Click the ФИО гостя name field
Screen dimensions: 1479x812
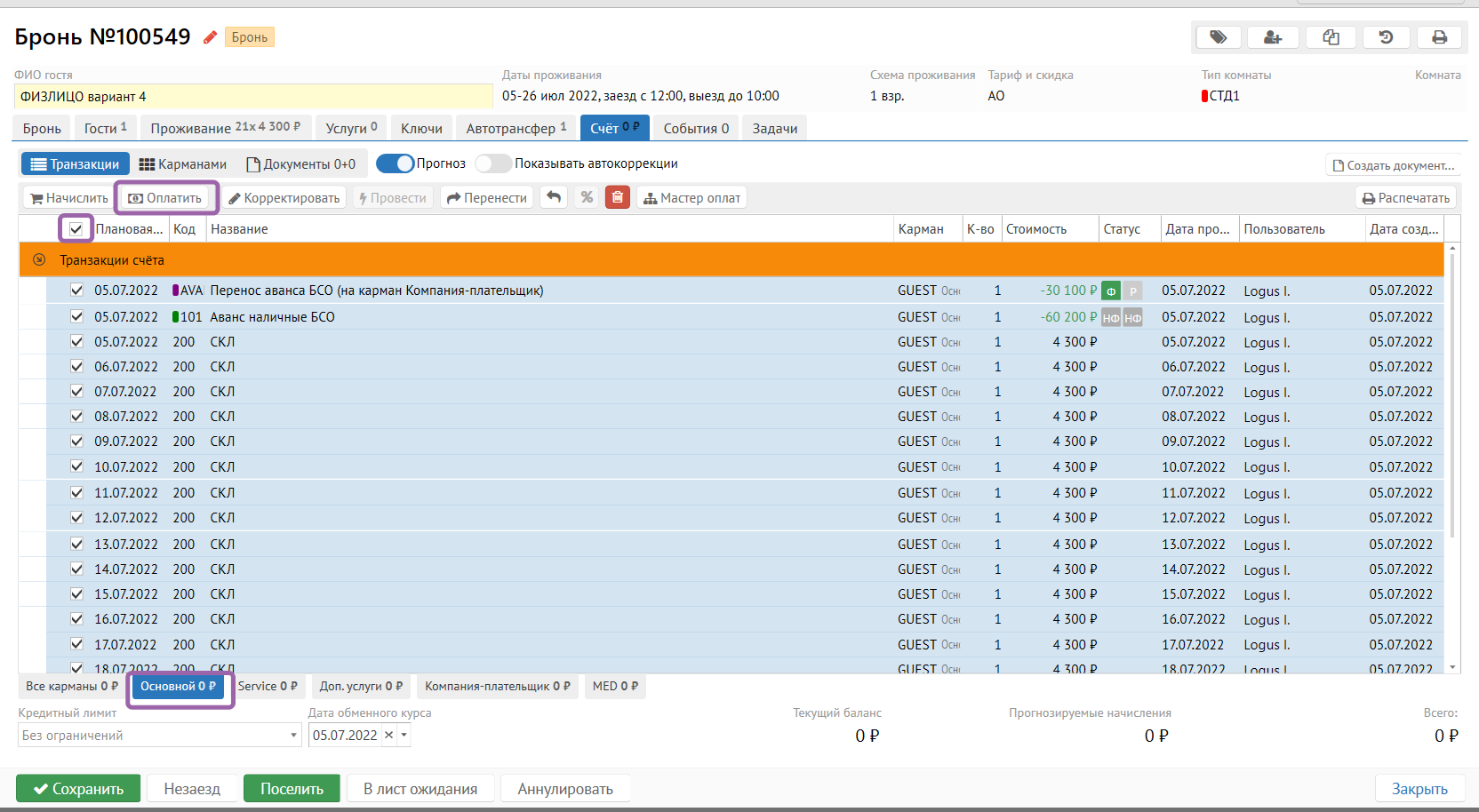click(253, 96)
